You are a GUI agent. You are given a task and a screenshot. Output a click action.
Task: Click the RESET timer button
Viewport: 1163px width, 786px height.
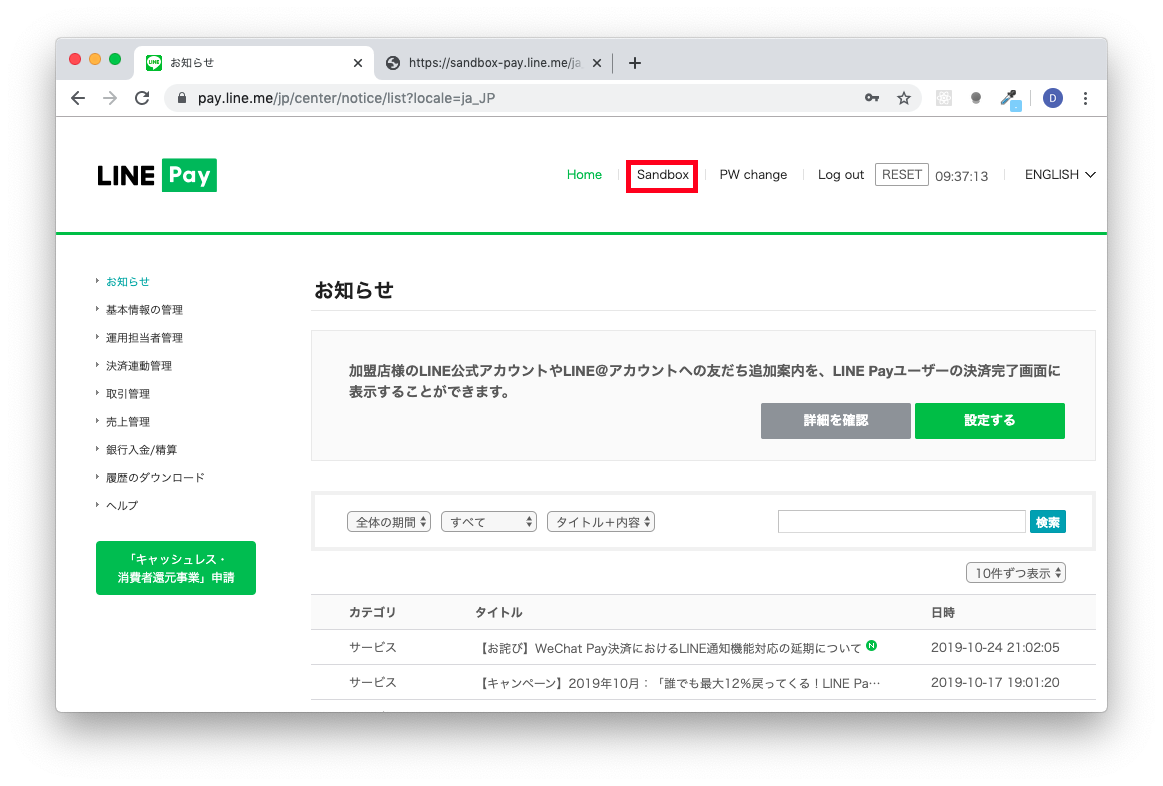coord(901,174)
